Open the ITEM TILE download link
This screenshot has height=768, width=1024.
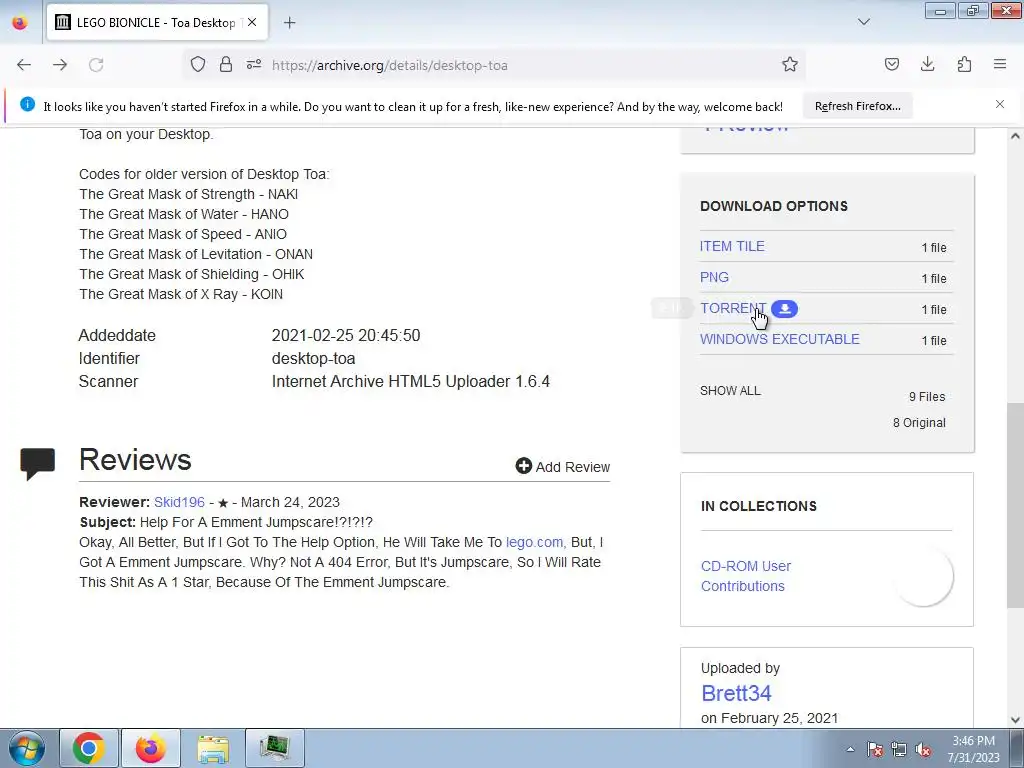[732, 246]
